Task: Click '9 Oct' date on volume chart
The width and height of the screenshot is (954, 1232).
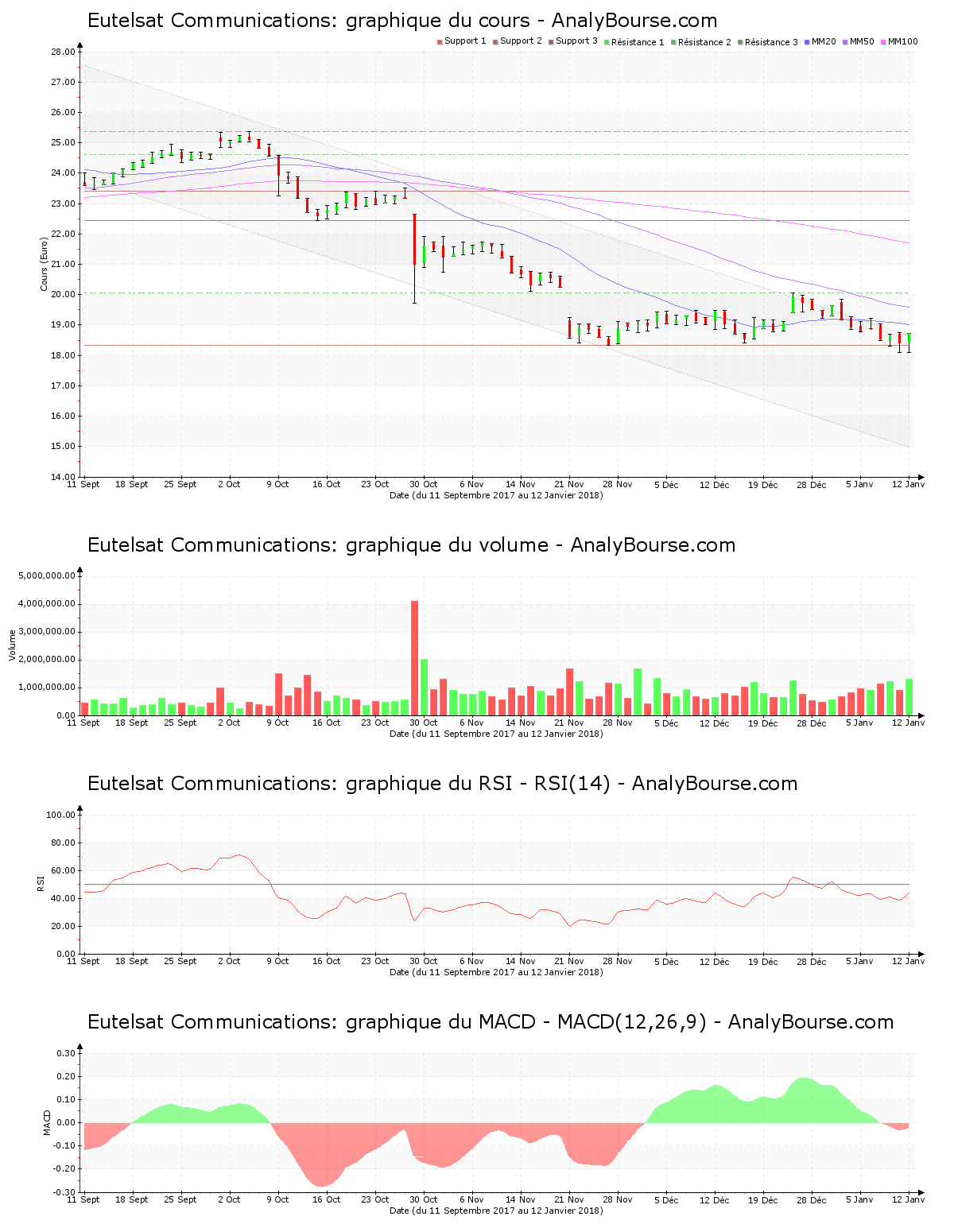Action: [277, 723]
